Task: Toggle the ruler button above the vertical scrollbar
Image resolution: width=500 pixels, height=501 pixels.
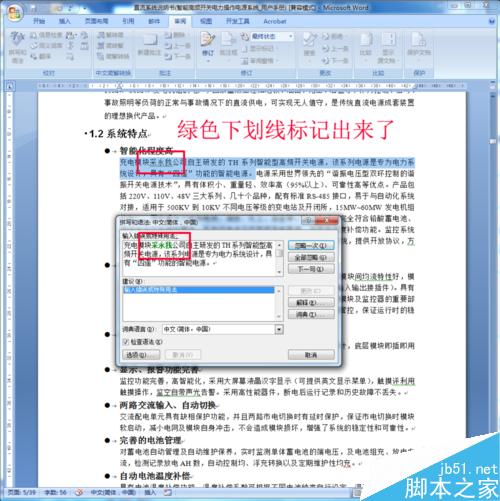Action: (493, 86)
